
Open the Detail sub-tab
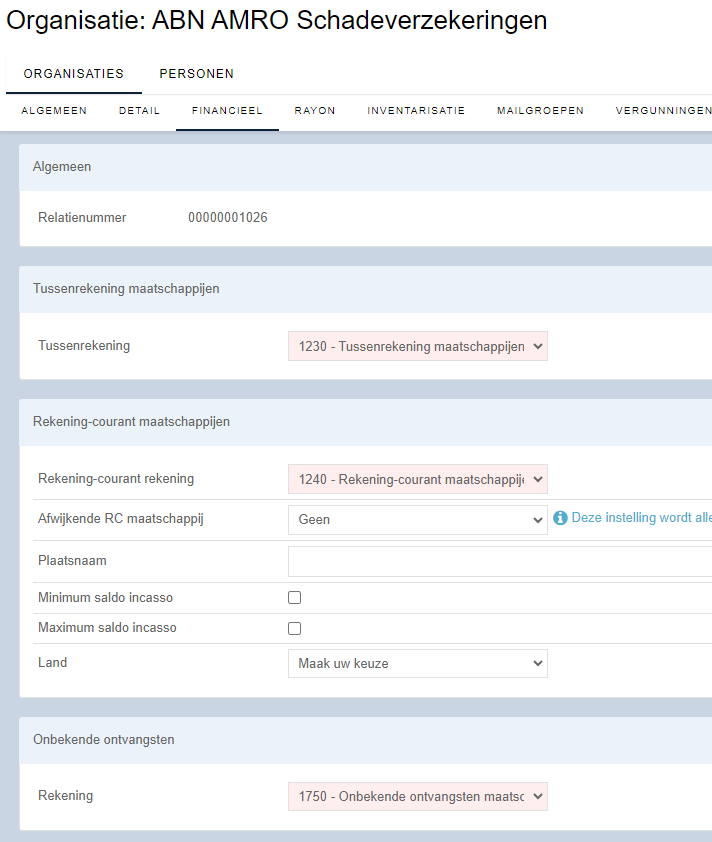140,111
